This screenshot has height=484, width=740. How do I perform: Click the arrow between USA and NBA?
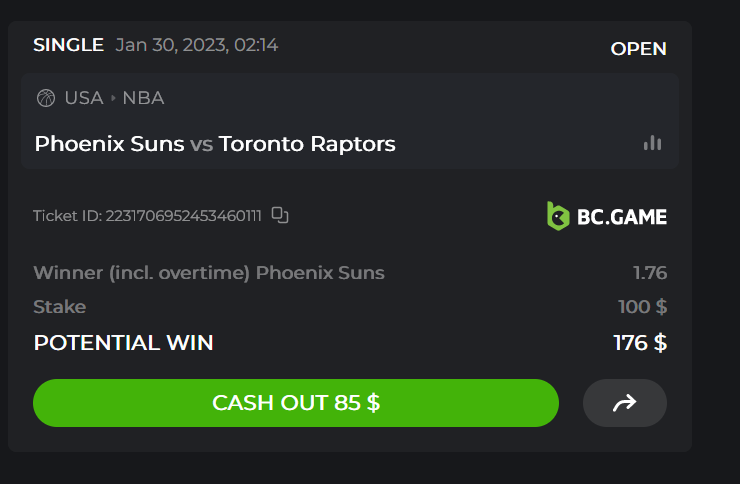click(113, 98)
